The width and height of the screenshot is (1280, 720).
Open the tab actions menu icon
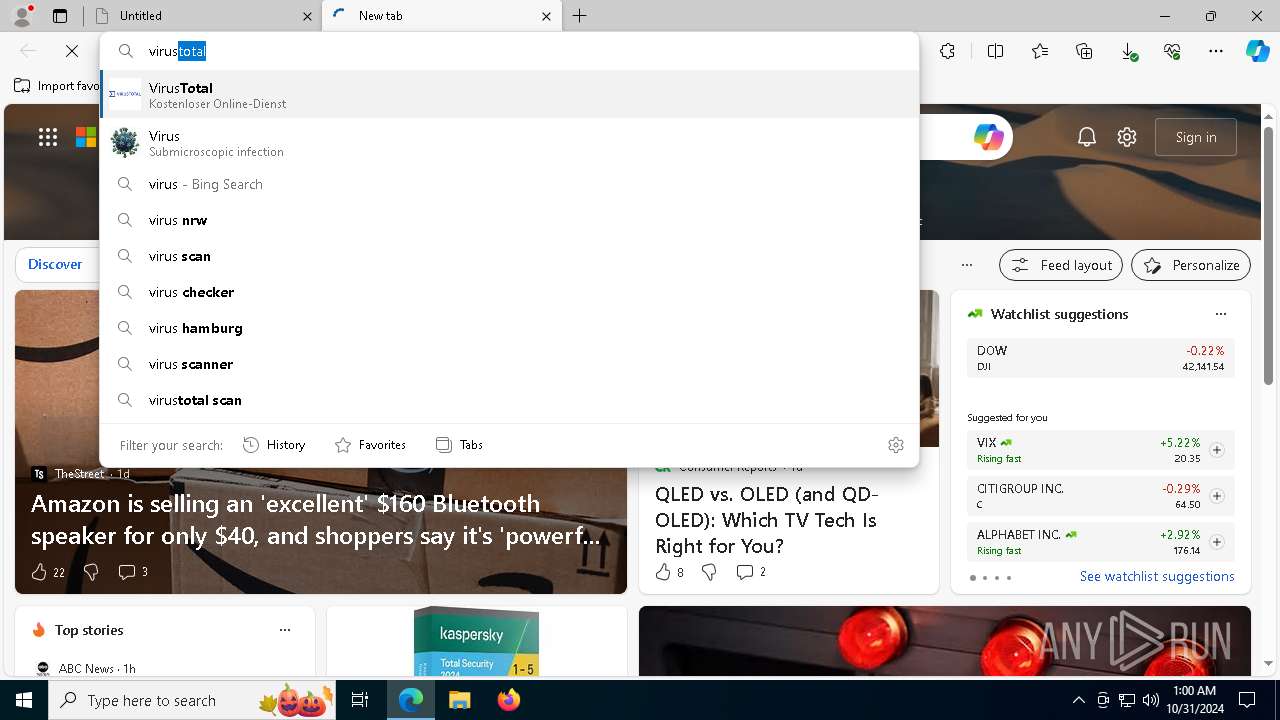click(x=60, y=16)
